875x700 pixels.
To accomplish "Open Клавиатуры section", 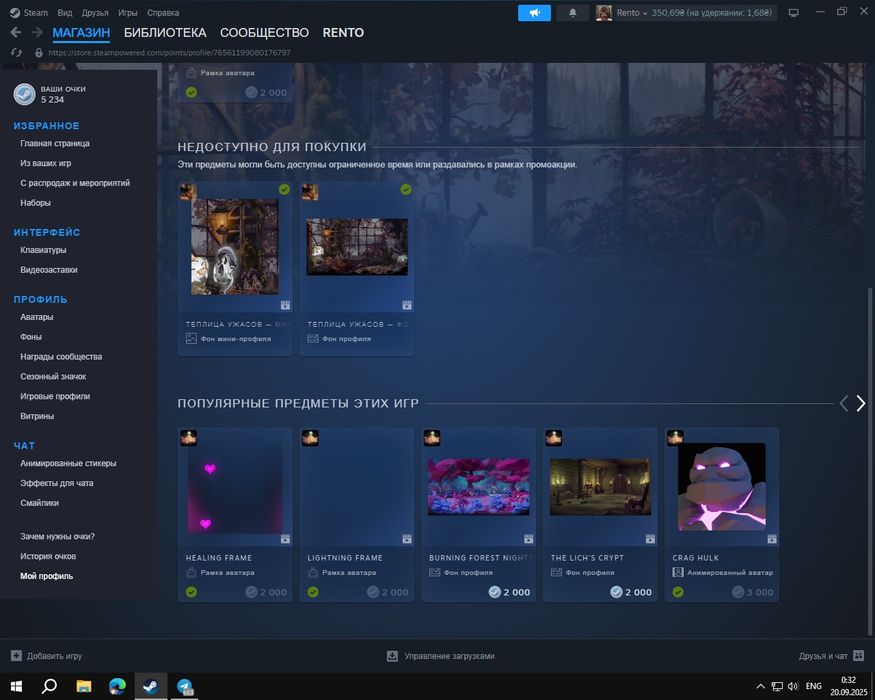I will pos(43,250).
